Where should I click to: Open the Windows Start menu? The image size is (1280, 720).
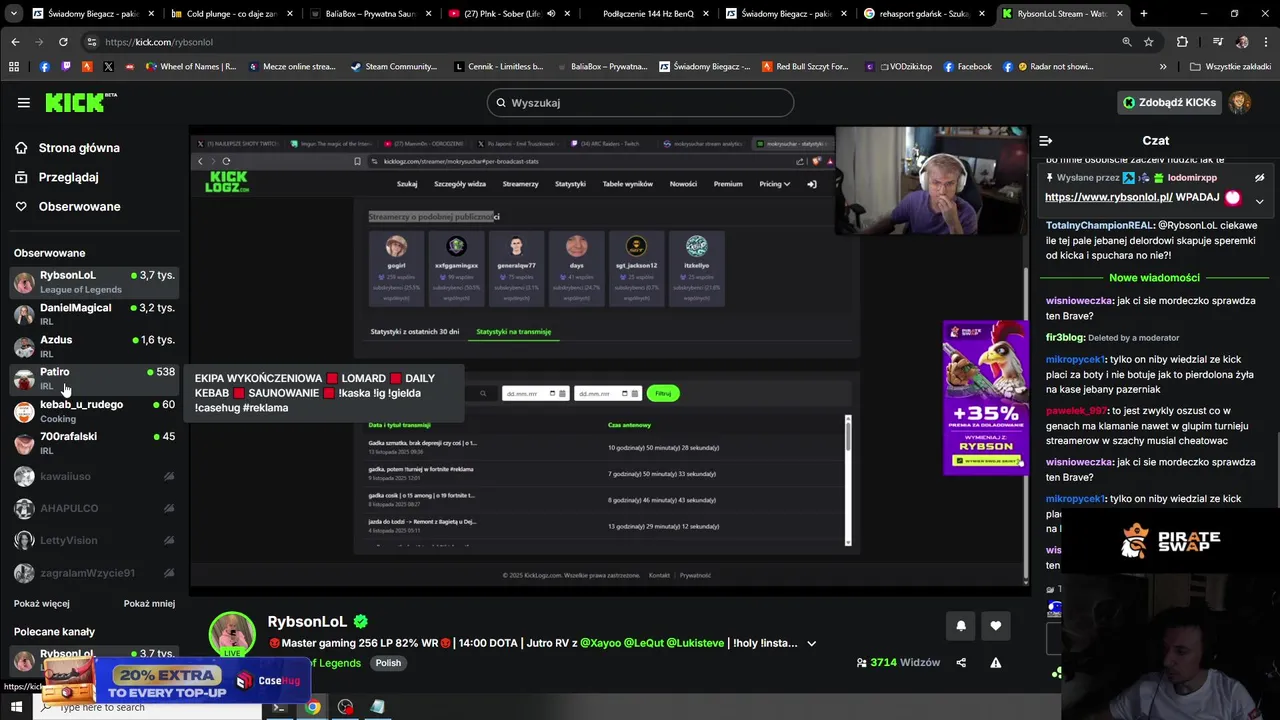pos(15,707)
